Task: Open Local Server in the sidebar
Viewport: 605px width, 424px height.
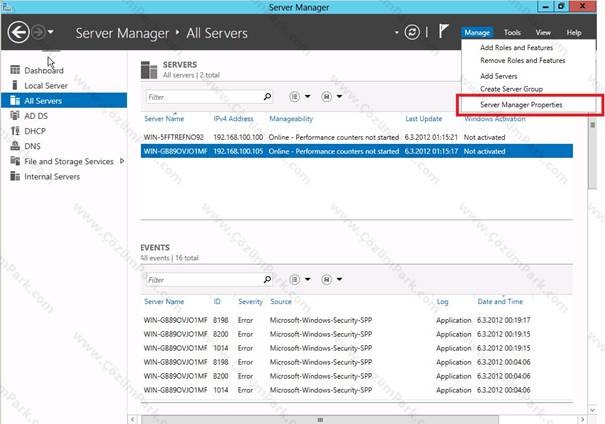Action: point(46,86)
